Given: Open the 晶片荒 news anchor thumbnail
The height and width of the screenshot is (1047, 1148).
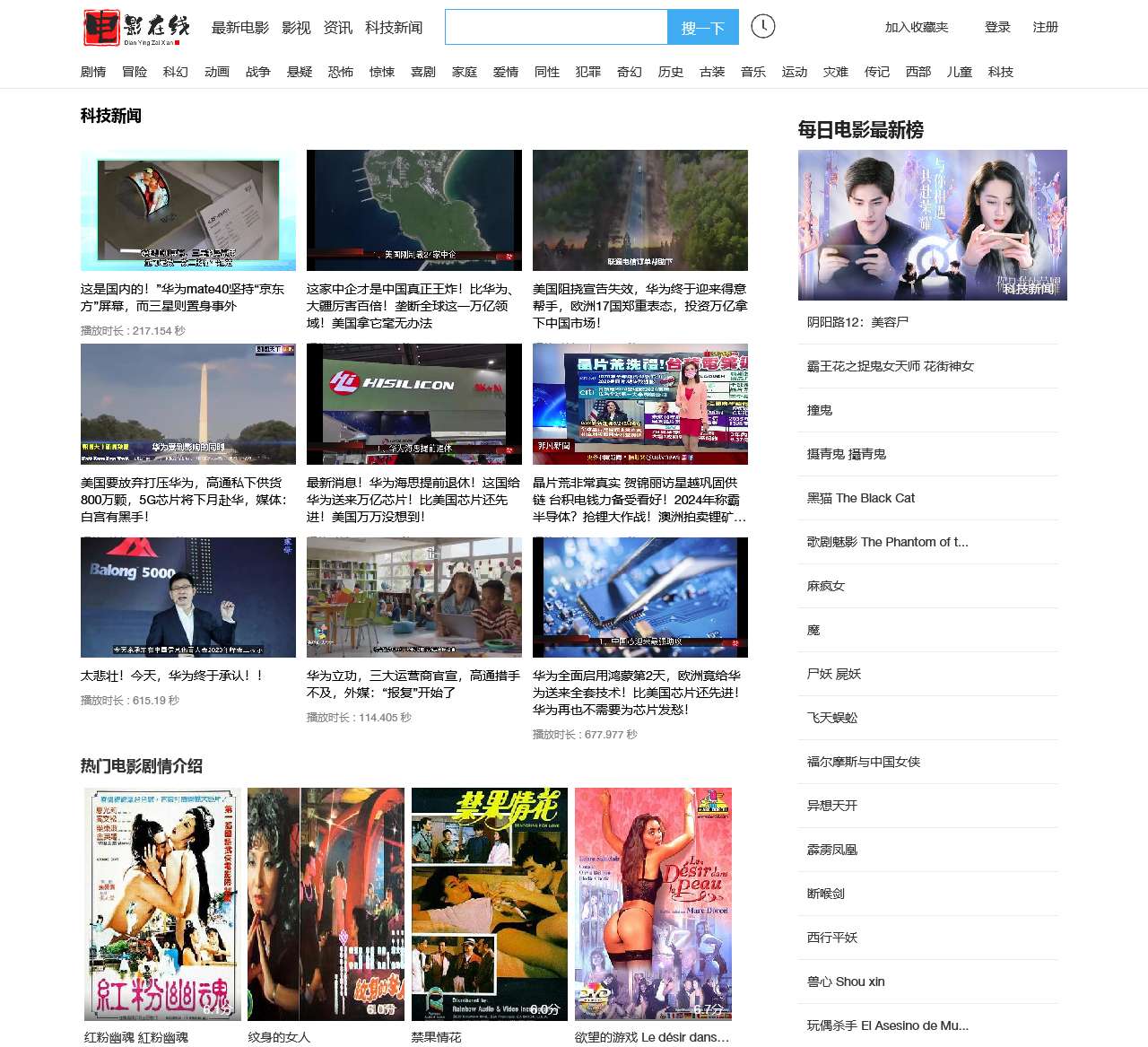Looking at the screenshot, I should (640, 404).
